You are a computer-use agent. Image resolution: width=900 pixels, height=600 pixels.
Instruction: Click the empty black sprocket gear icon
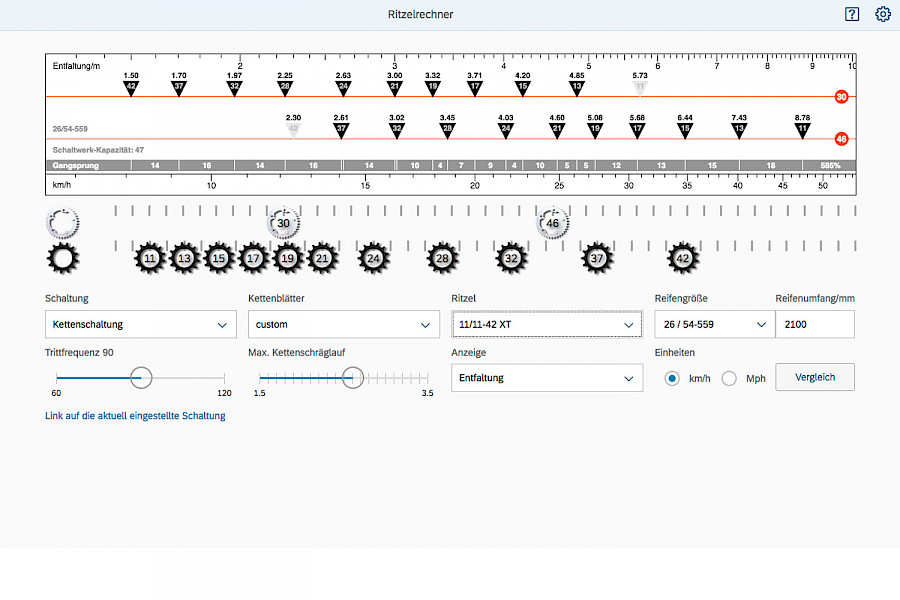click(62, 258)
